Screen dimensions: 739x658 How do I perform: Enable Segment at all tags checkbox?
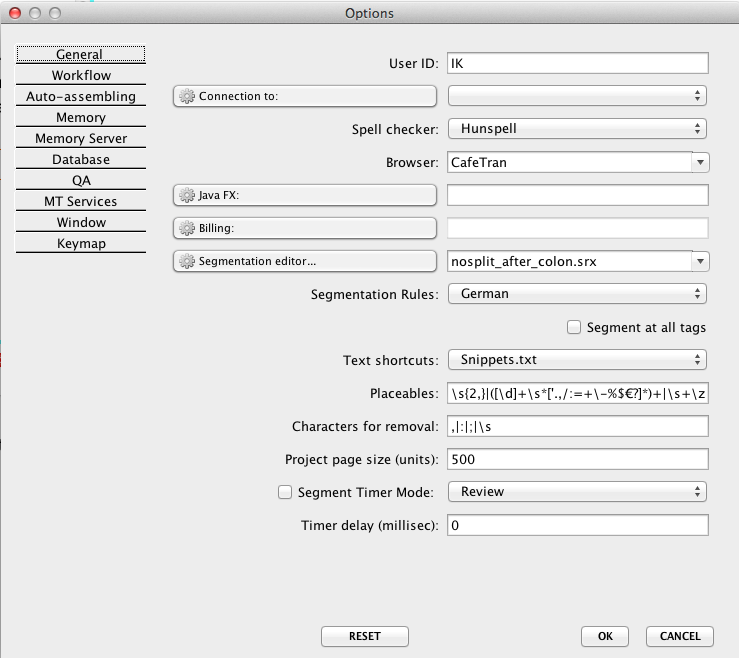(574, 327)
